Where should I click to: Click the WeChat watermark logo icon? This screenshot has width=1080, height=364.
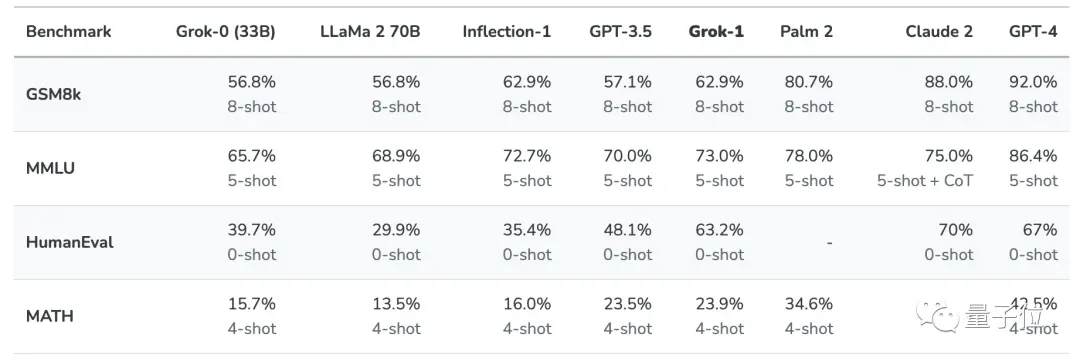click(937, 316)
